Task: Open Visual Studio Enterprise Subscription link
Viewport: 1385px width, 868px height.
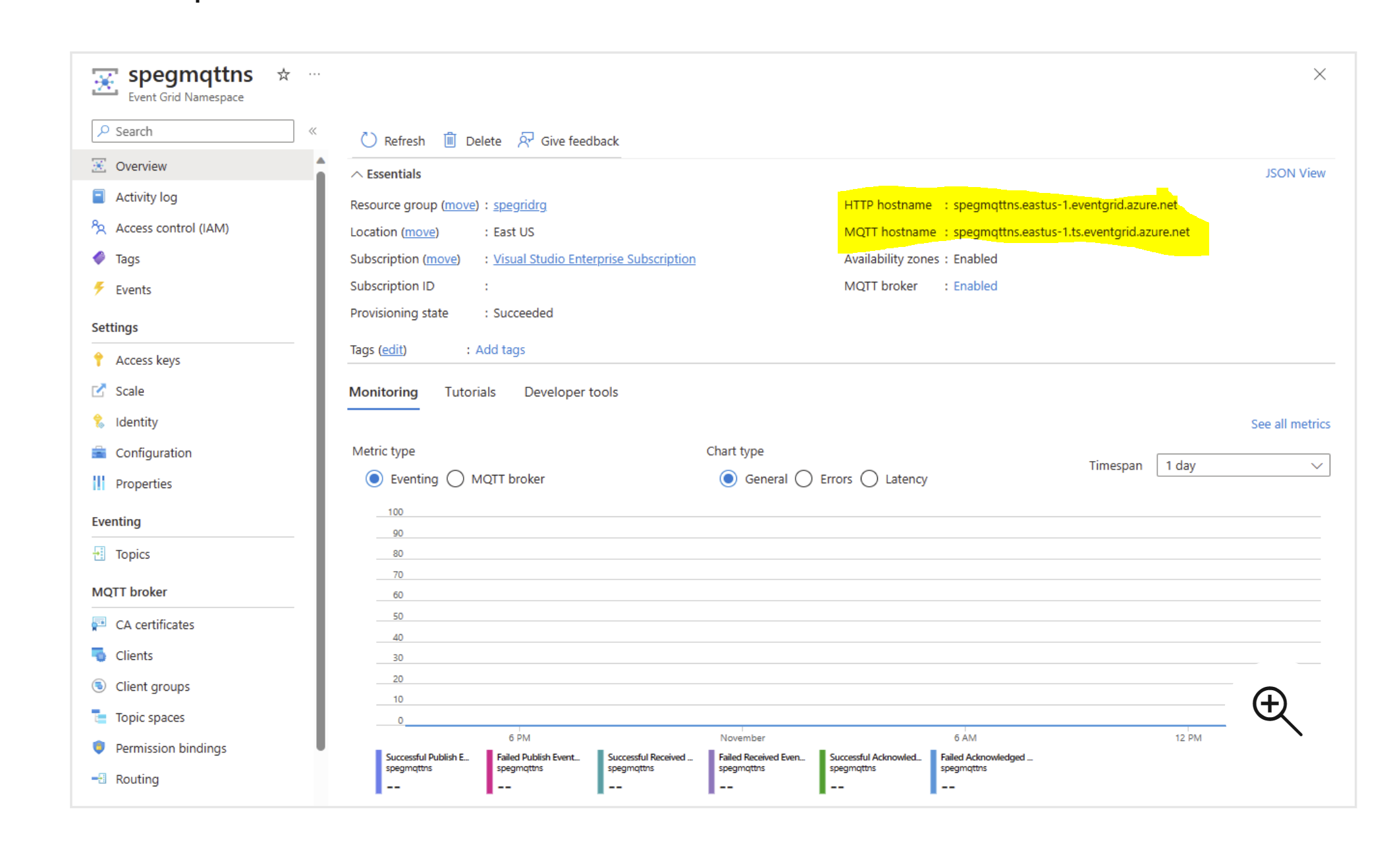Action: (594, 259)
